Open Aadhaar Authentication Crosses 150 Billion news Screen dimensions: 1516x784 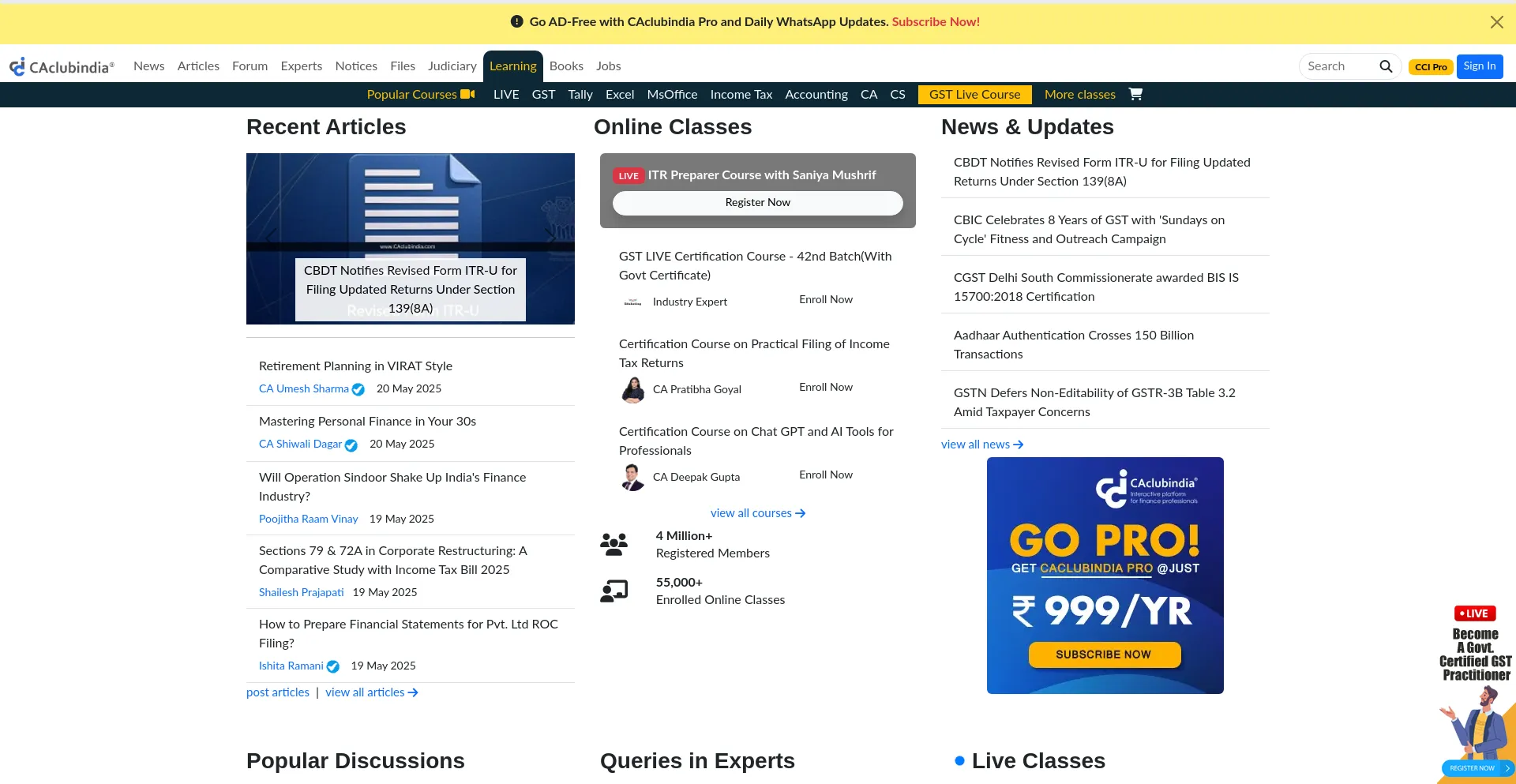click(1074, 345)
